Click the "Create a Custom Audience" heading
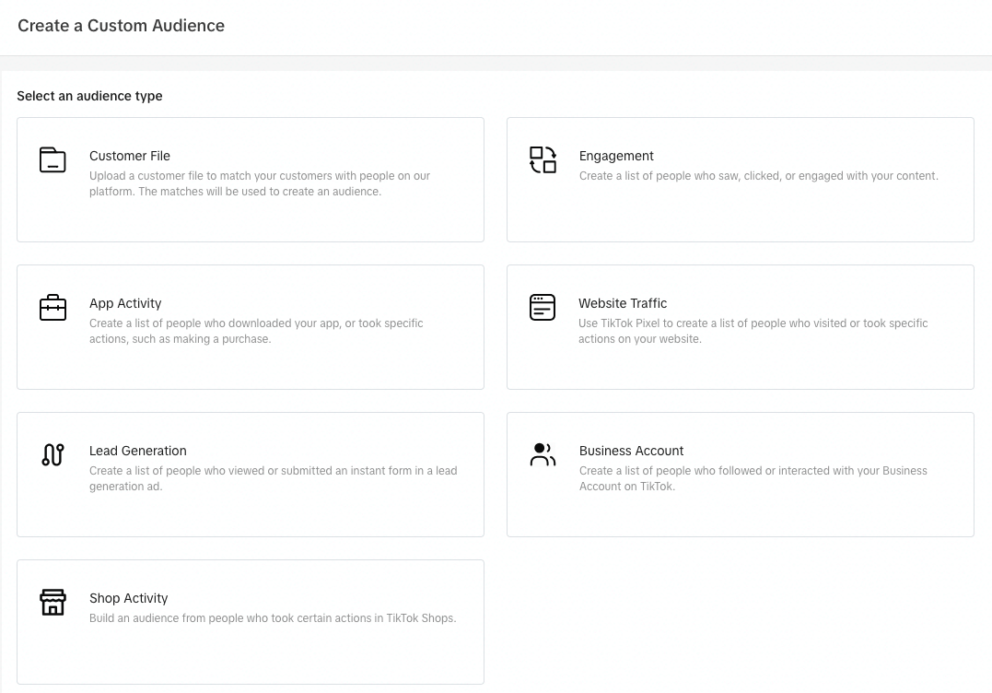 click(121, 26)
